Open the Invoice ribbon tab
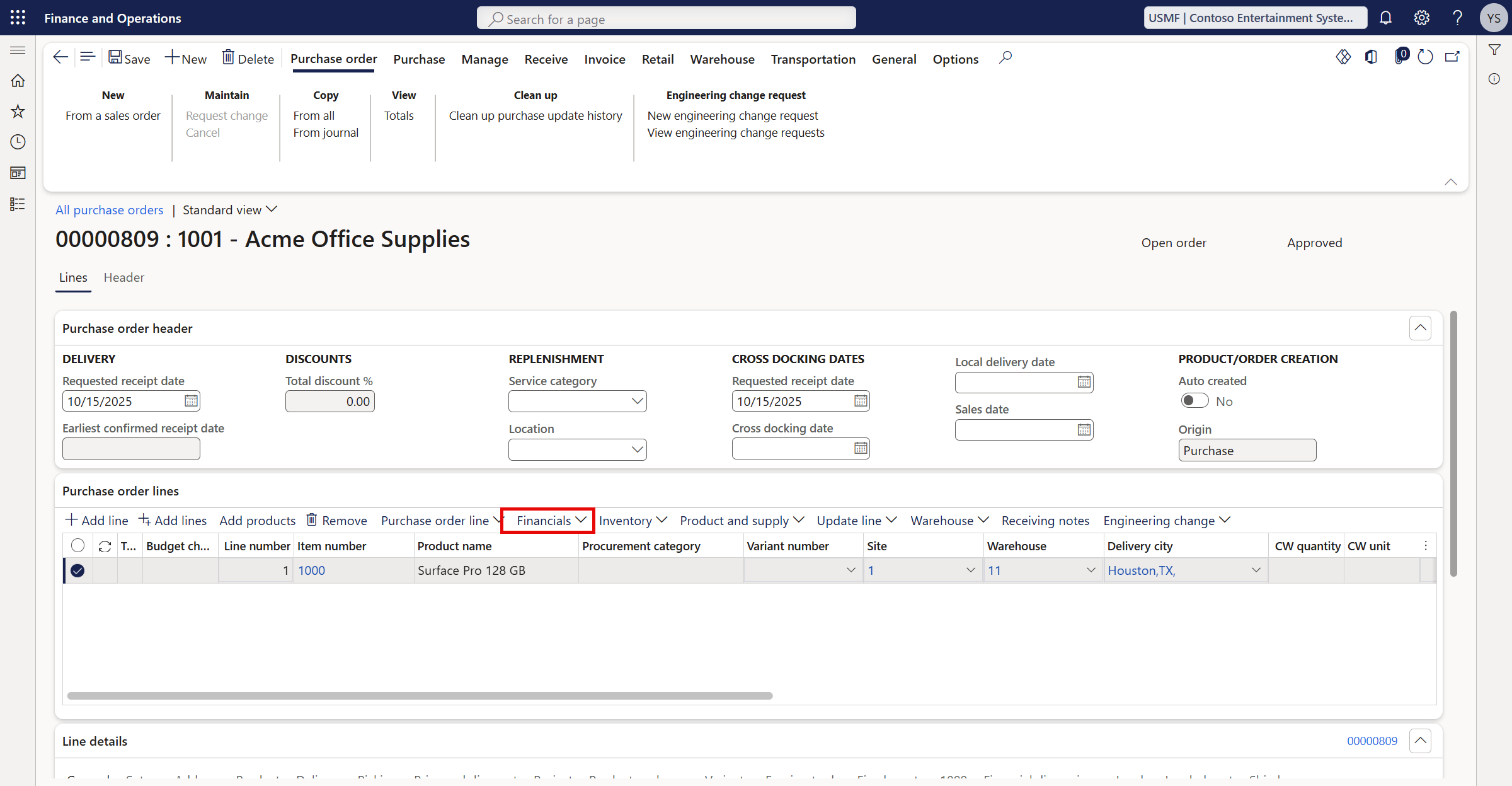This screenshot has height=786, width=1512. click(x=604, y=59)
